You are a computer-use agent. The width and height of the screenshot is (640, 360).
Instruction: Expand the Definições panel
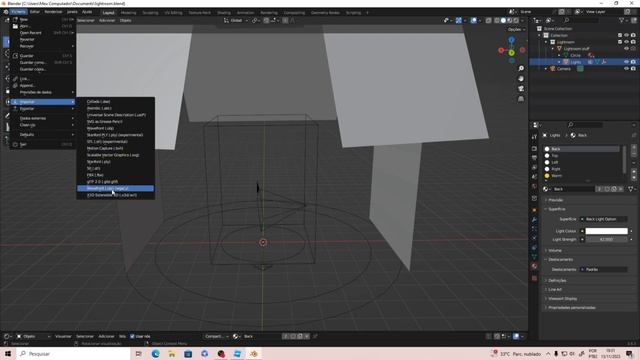tap(557, 280)
